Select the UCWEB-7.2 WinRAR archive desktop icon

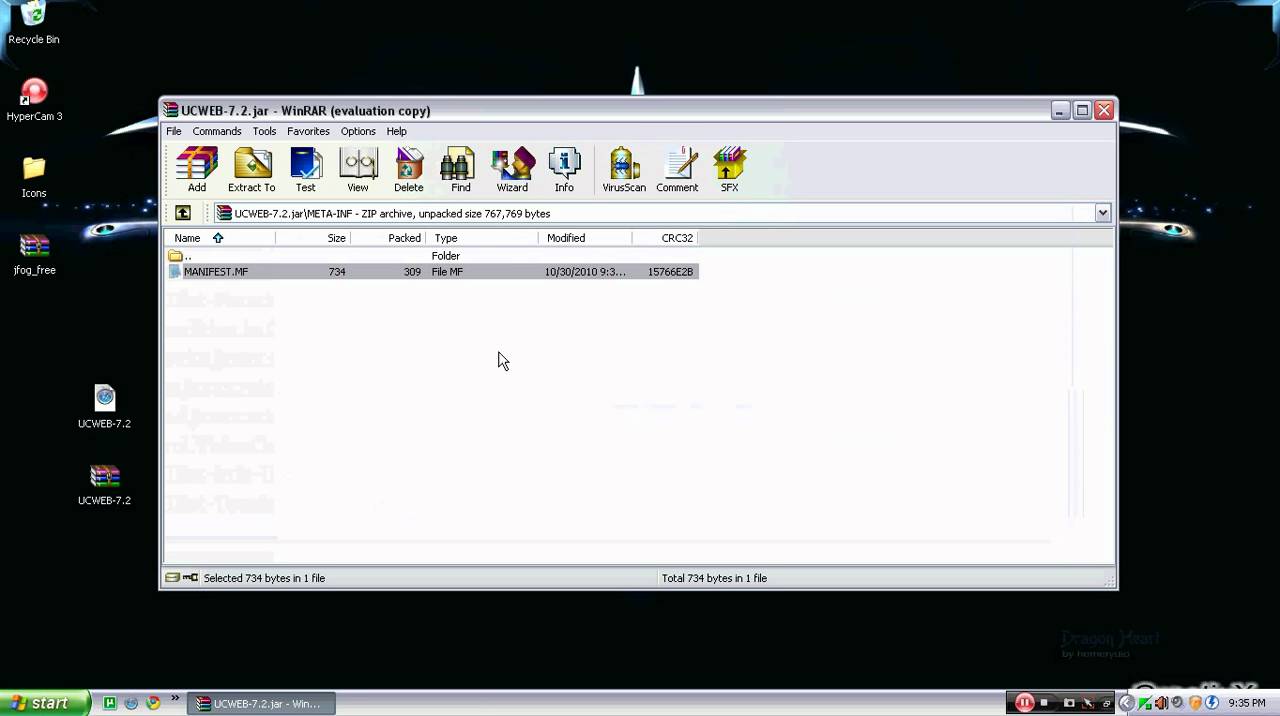[x=105, y=485]
